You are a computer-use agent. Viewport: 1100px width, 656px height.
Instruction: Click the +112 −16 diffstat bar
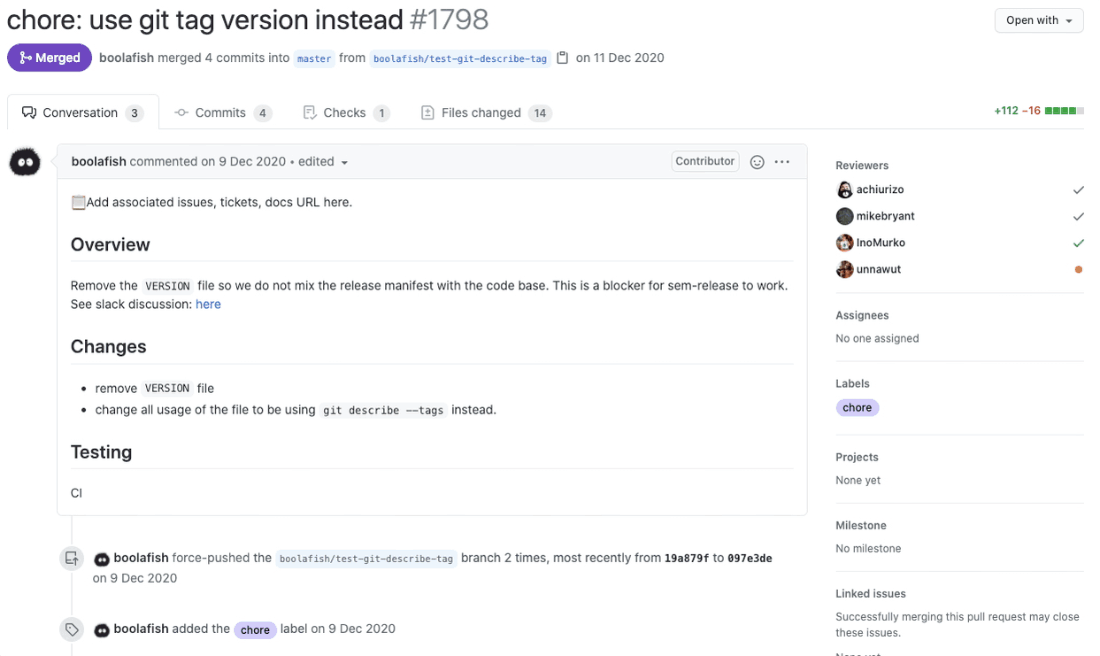tap(1038, 111)
